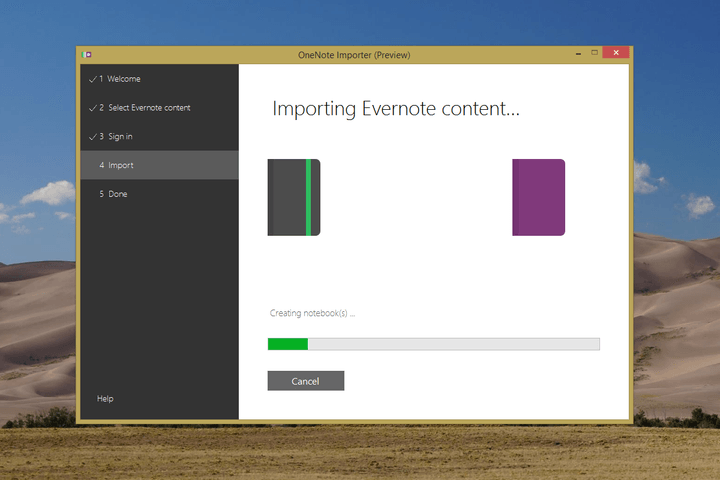
Task: Select the Welcome step in sidebar
Action: pyautogui.click(x=159, y=79)
